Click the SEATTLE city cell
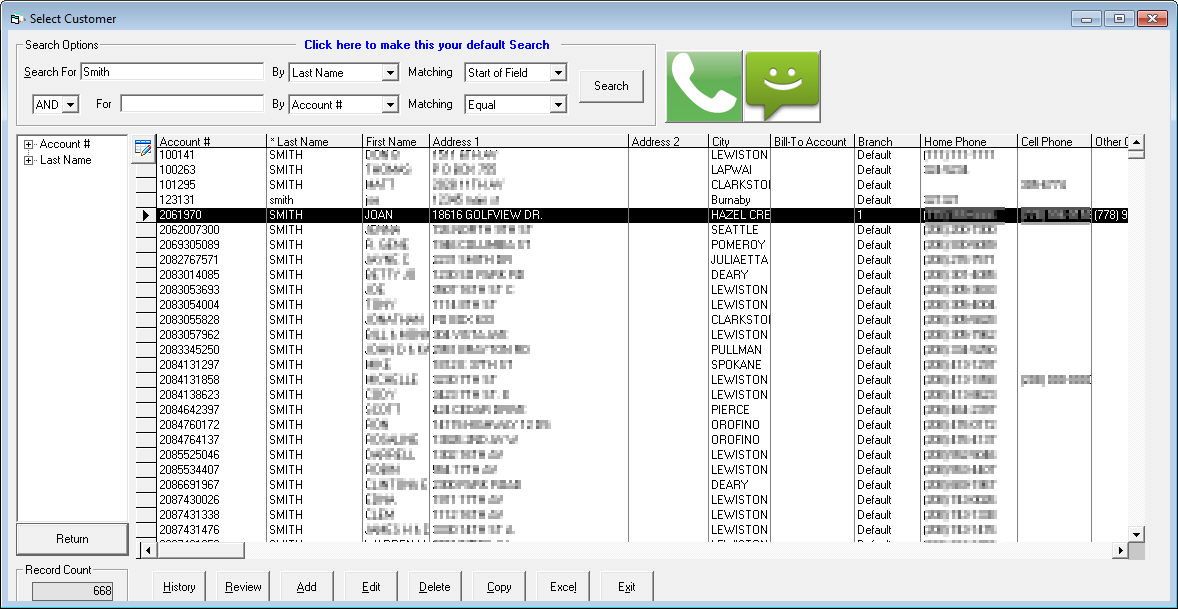 [x=739, y=230]
